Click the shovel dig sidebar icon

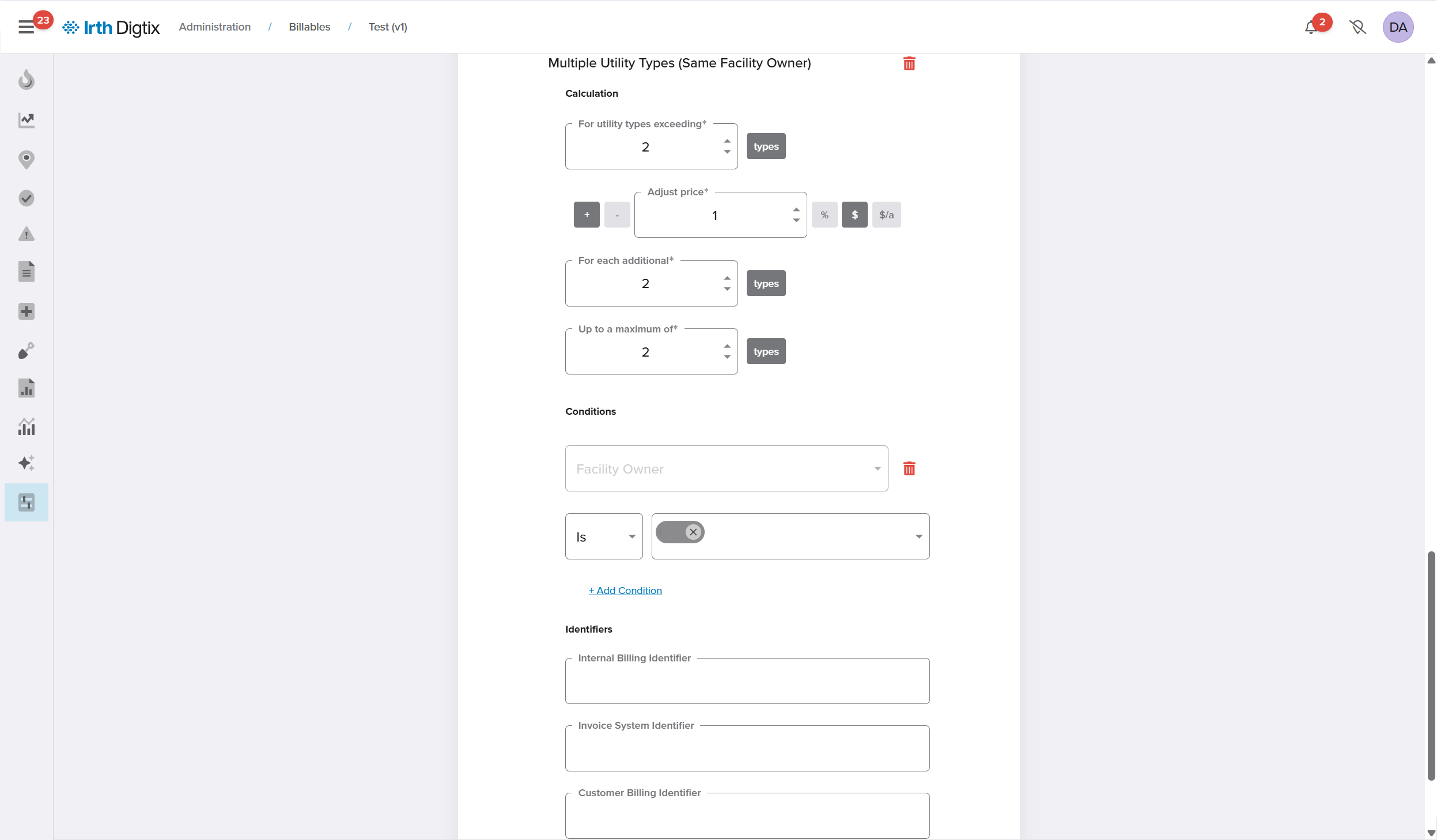[27, 350]
